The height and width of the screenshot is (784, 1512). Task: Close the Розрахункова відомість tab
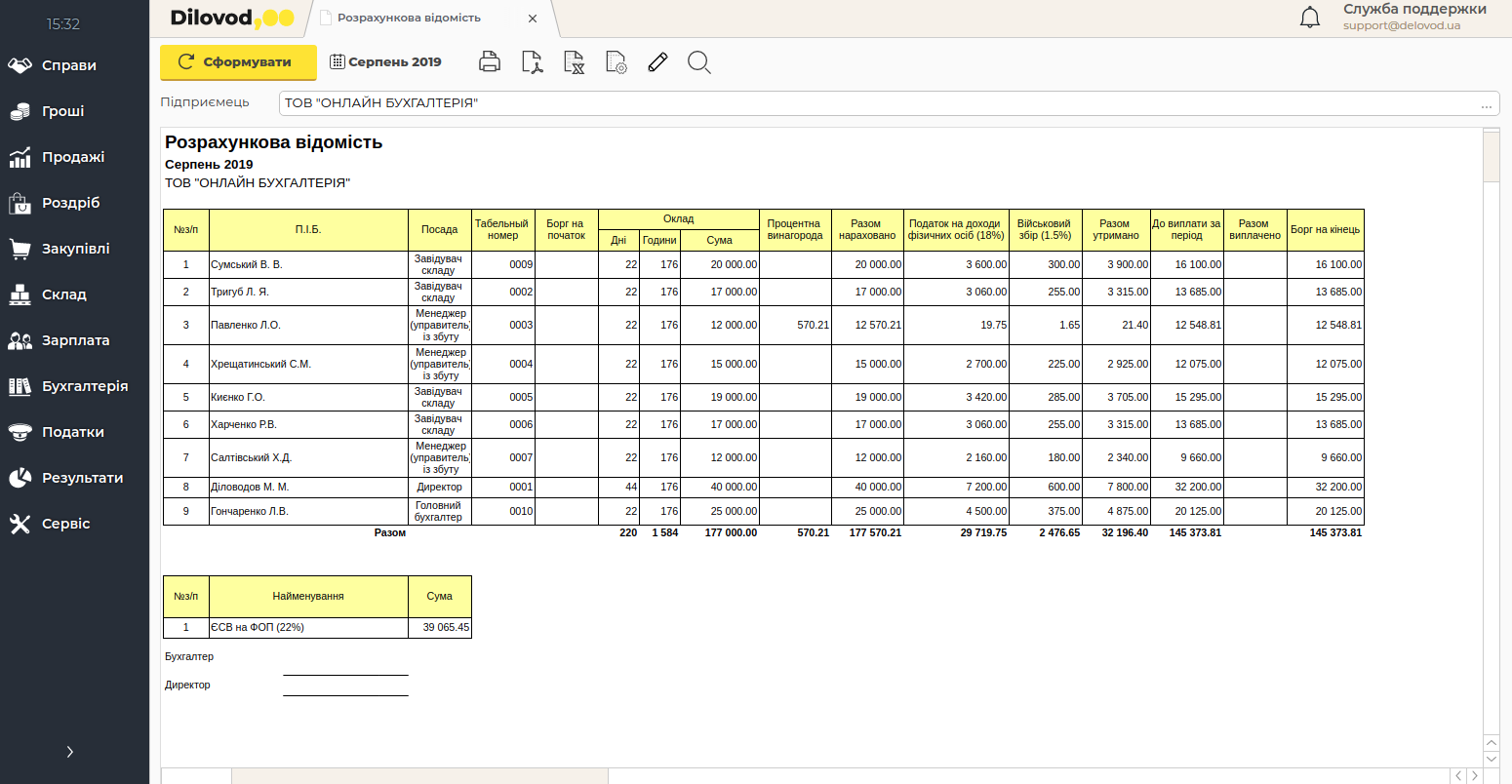coord(533,19)
